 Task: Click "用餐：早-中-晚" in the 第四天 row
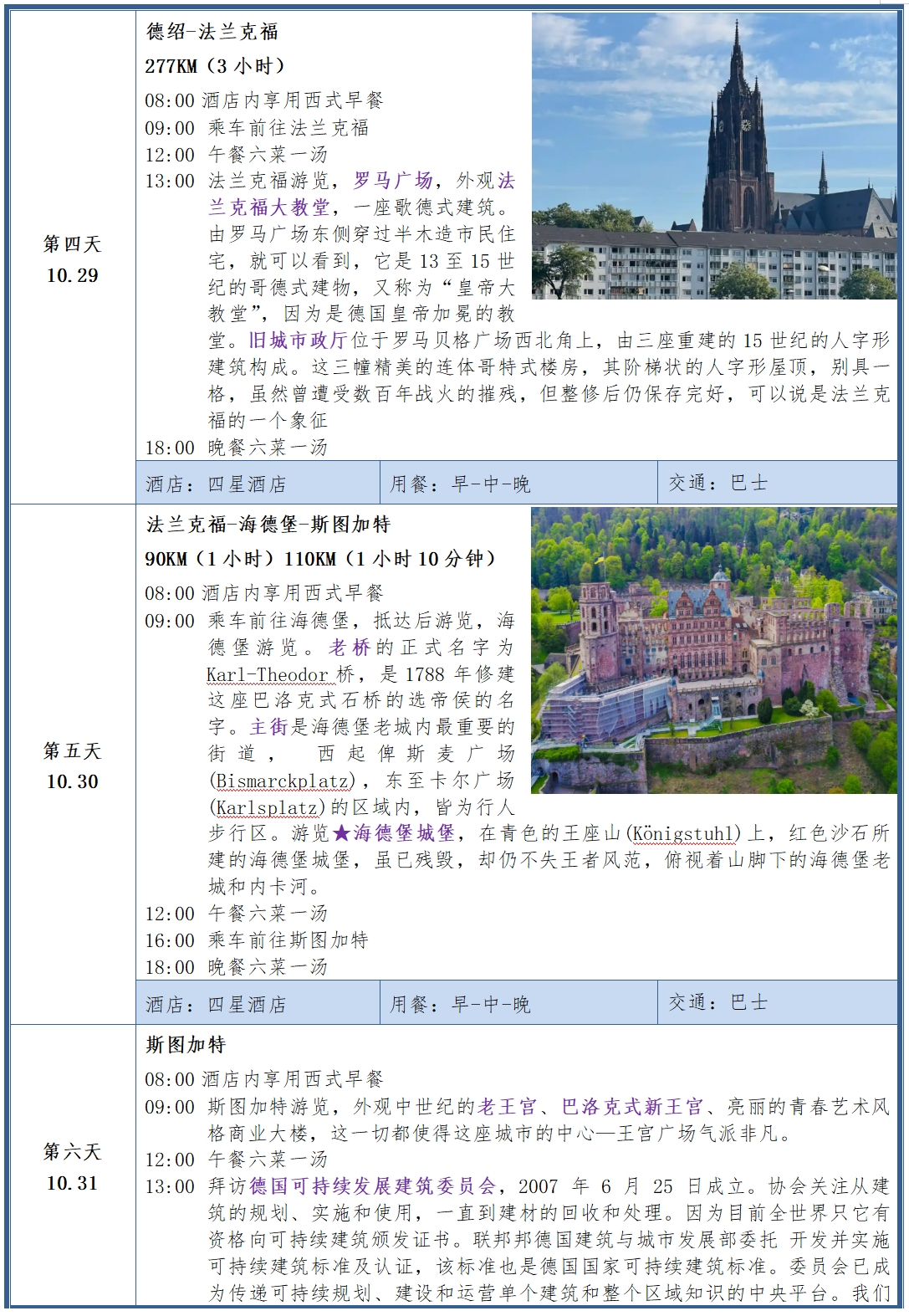460,484
